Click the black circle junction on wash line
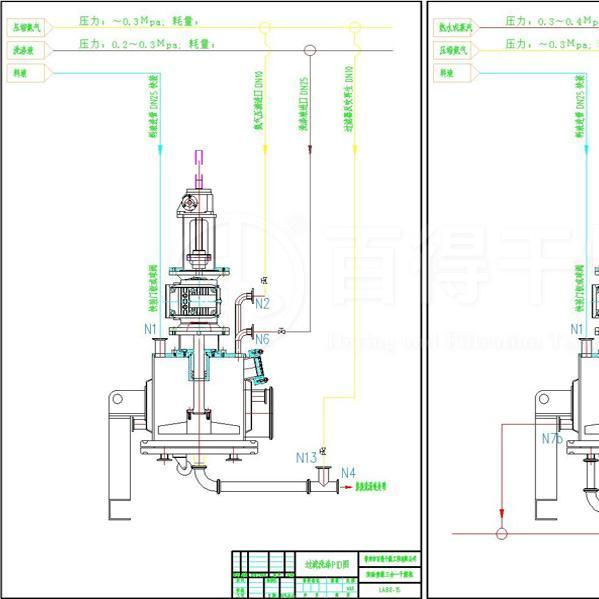The image size is (599, 599). pyautogui.click(x=310, y=50)
